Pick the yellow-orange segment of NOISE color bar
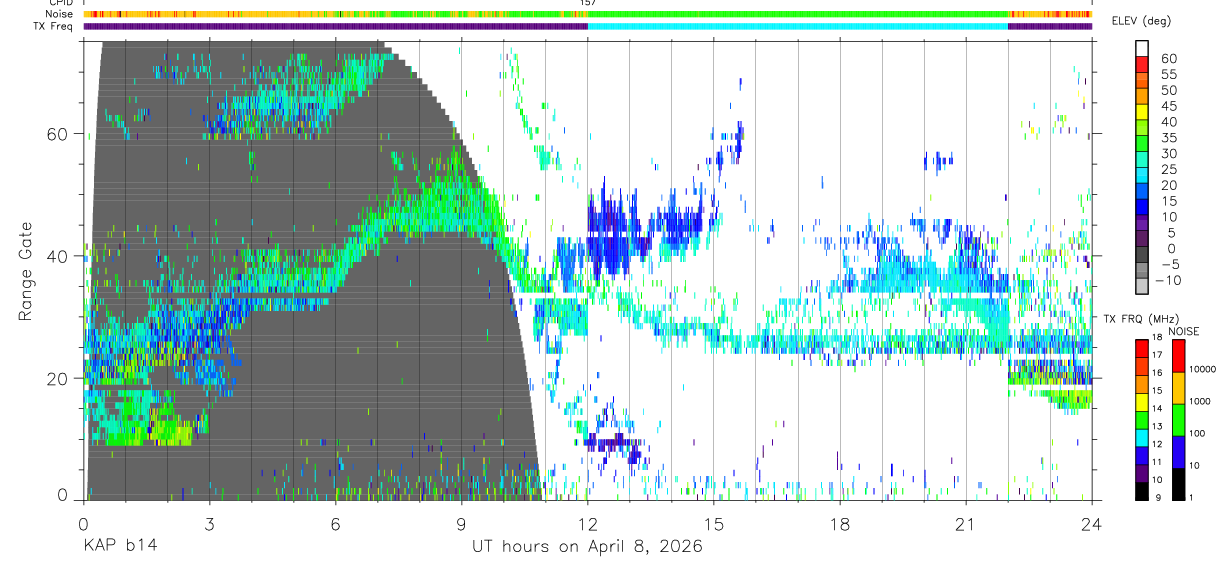 [x=1178, y=386]
